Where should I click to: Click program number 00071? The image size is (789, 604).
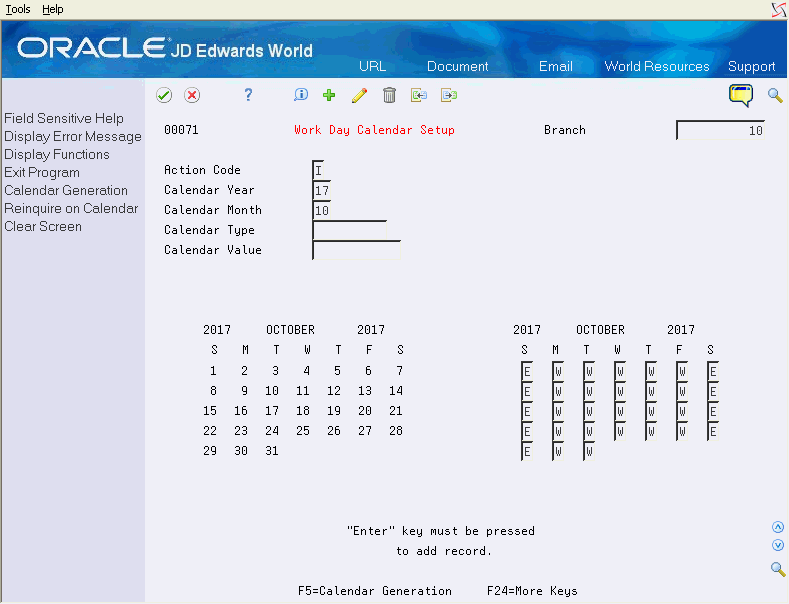tap(181, 130)
